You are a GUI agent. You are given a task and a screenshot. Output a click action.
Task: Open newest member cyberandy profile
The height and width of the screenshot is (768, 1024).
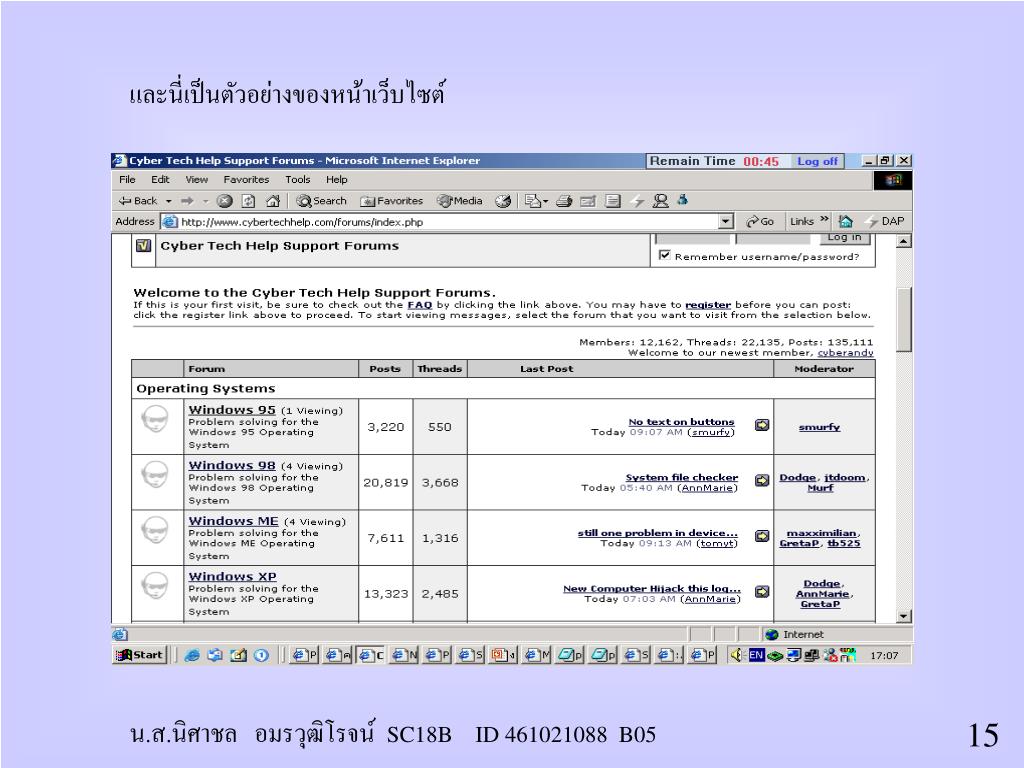845,353
